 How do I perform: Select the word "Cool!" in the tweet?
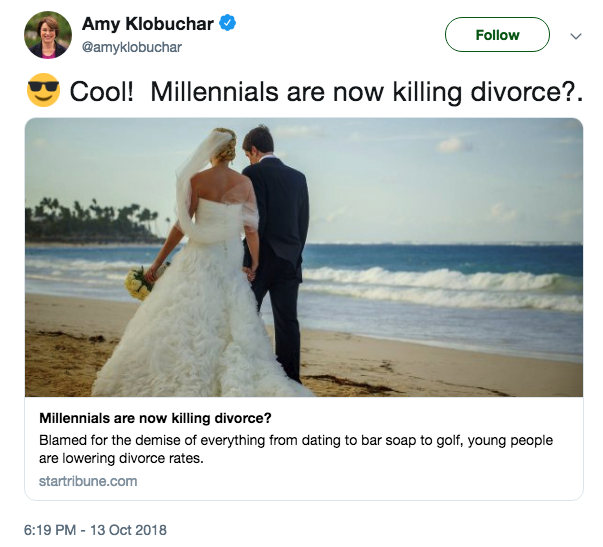(104, 93)
